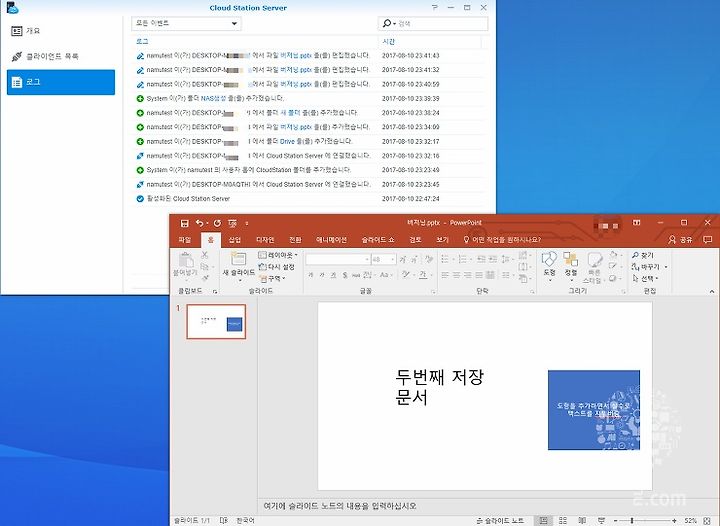Click the Quick Styles (빠른 스타일) icon
The image size is (720, 526).
[x=594, y=260]
